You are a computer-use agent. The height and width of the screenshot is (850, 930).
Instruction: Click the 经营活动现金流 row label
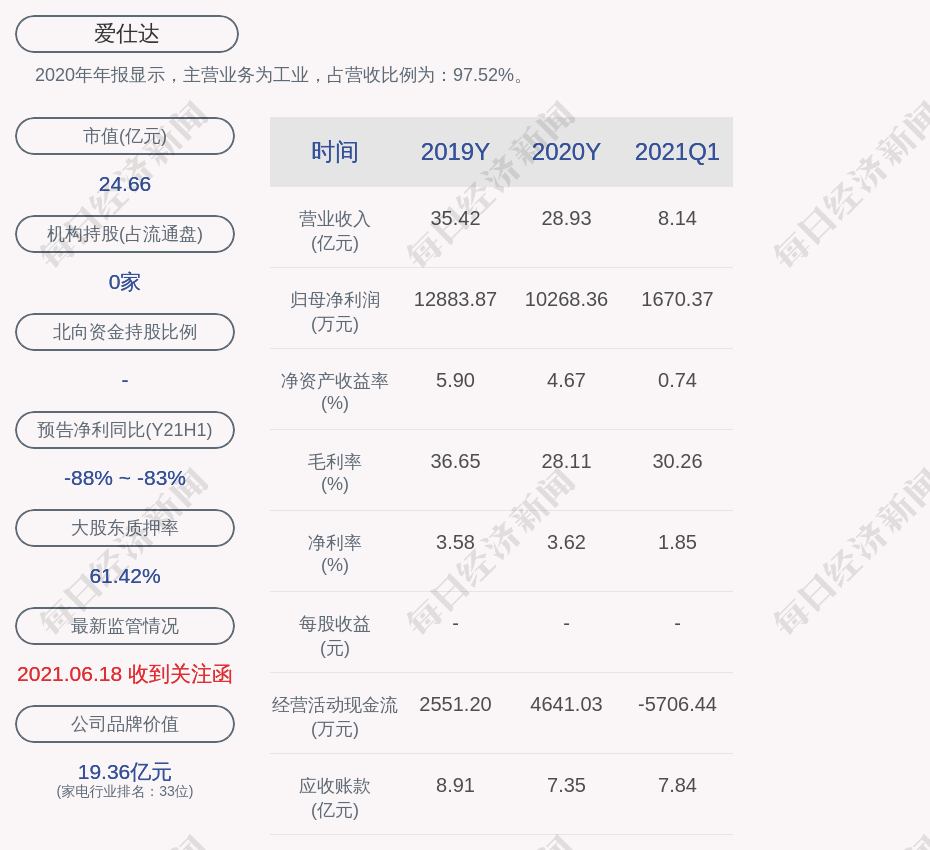[x=335, y=716]
